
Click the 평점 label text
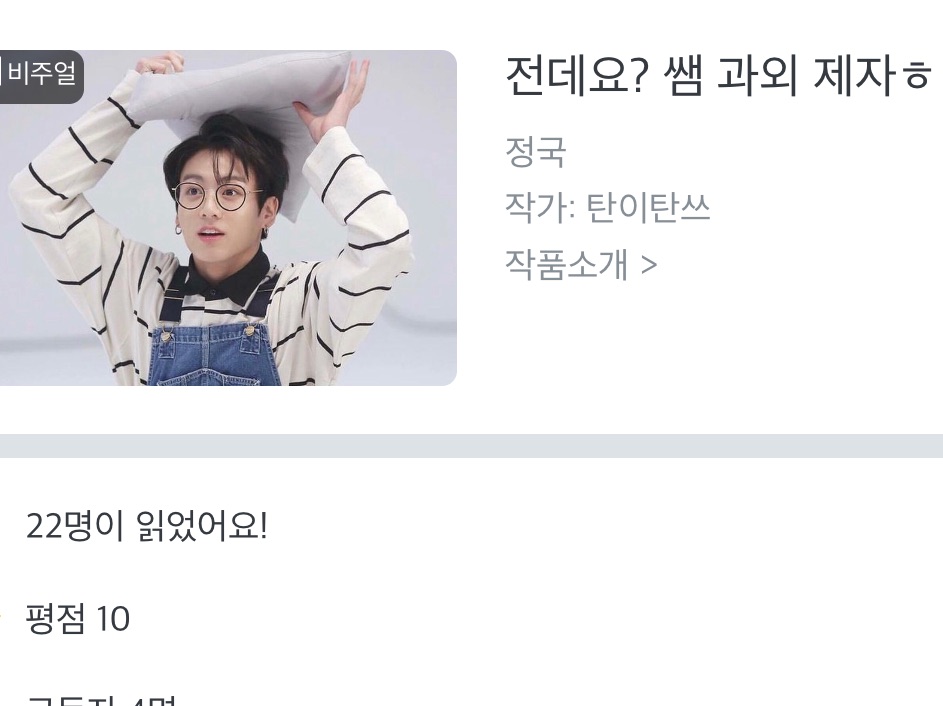click(x=55, y=618)
